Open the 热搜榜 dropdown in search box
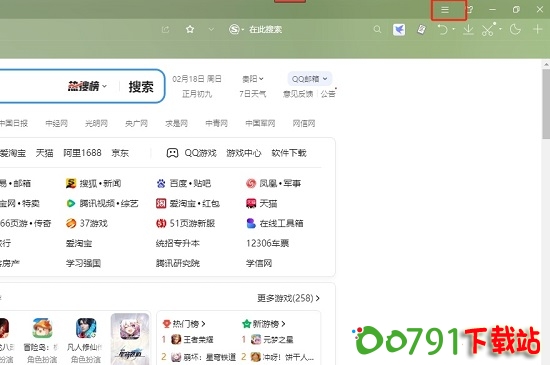550x365 pixels. (x=87, y=86)
